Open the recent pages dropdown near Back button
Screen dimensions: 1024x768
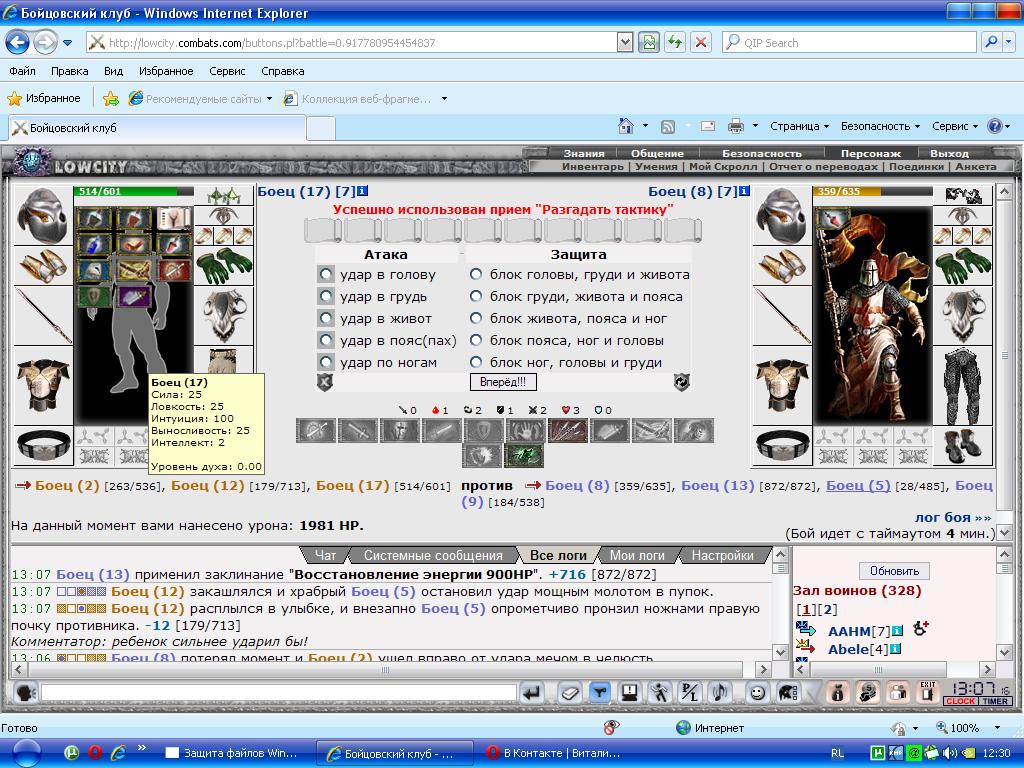click(68, 43)
